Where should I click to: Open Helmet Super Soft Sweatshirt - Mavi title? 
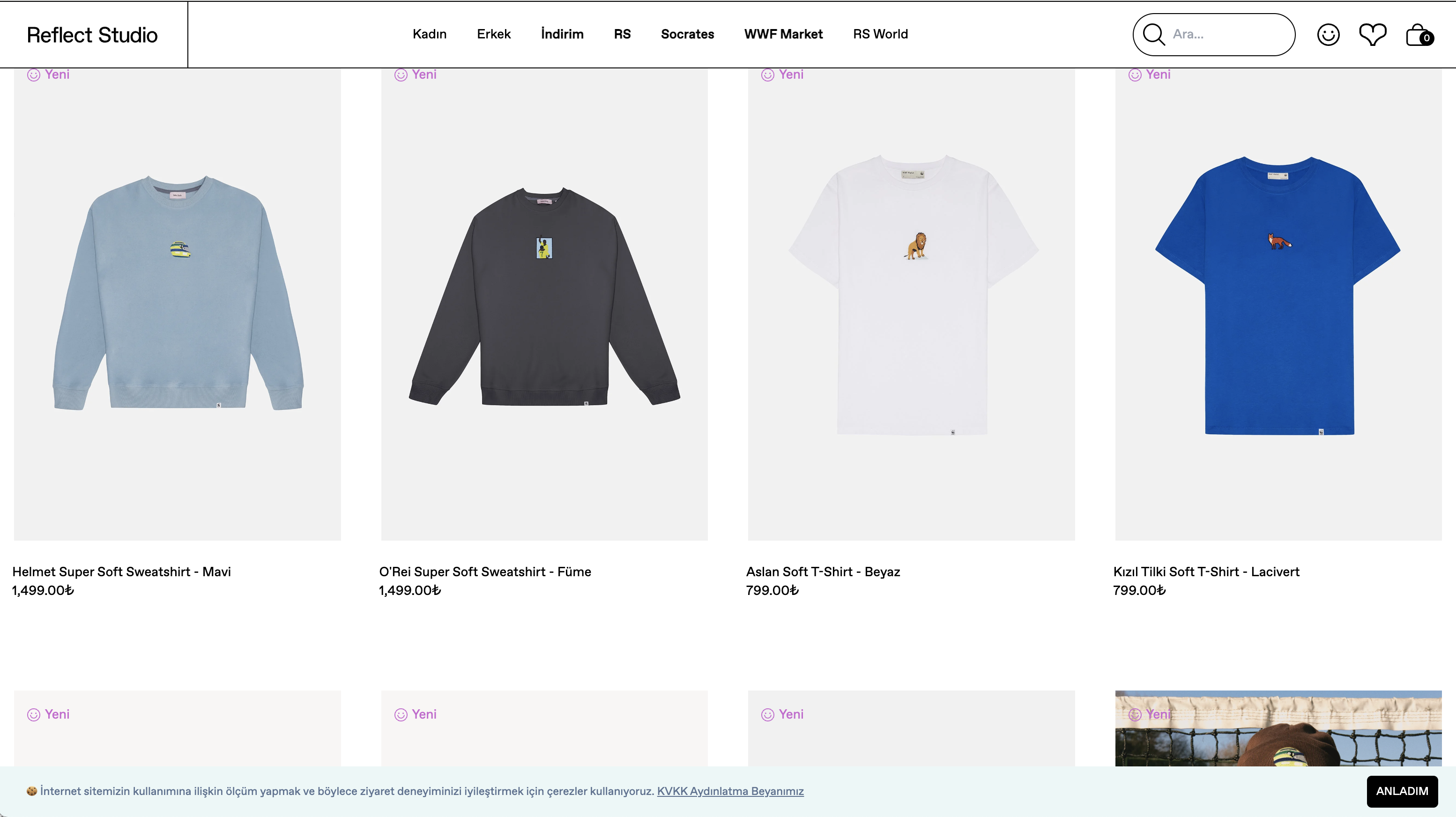(121, 572)
